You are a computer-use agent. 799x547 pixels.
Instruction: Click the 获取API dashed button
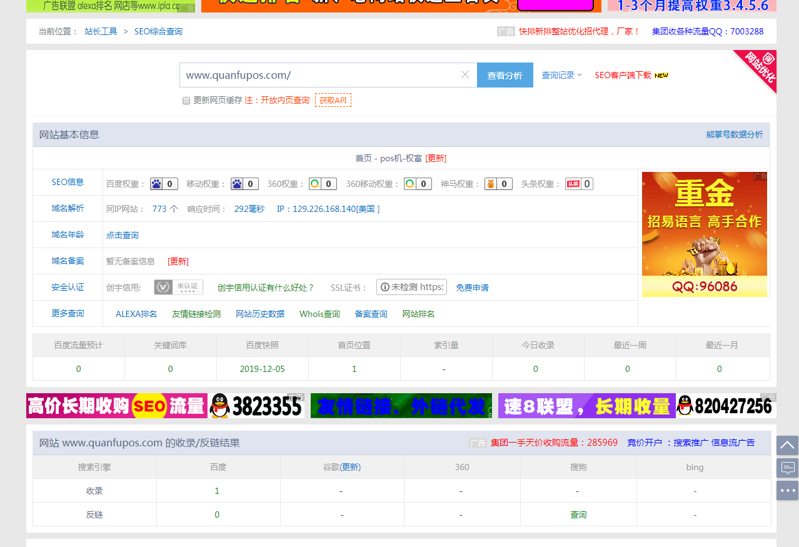coord(333,100)
